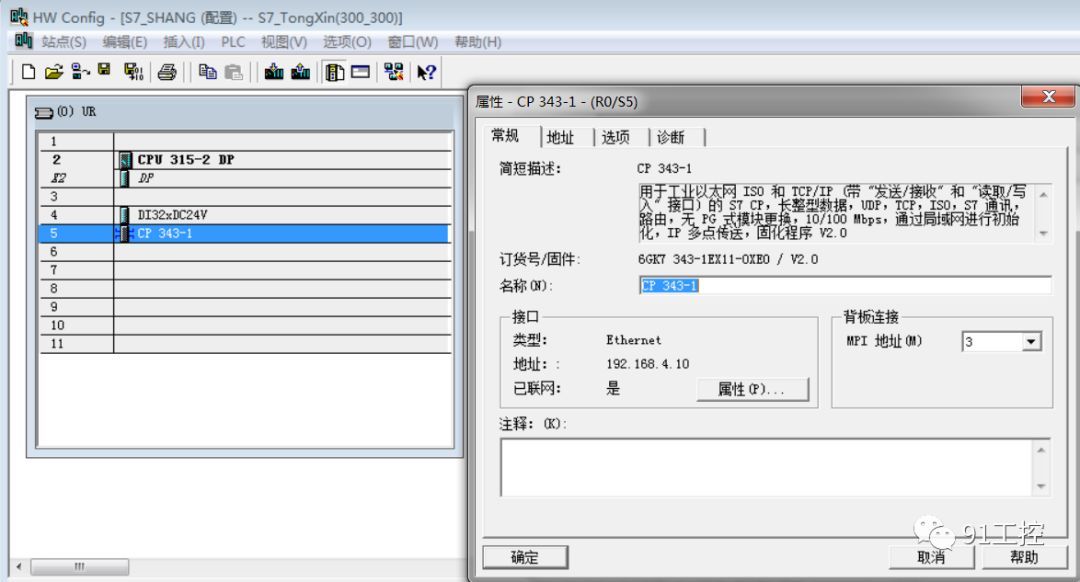Open the Configure Network icon
This screenshot has width=1080, height=582.
click(393, 72)
